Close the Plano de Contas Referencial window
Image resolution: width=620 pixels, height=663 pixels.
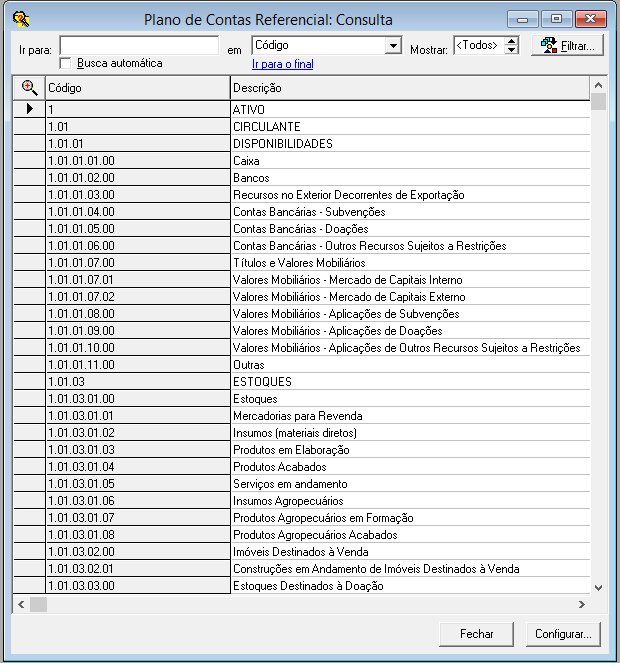tap(591, 19)
